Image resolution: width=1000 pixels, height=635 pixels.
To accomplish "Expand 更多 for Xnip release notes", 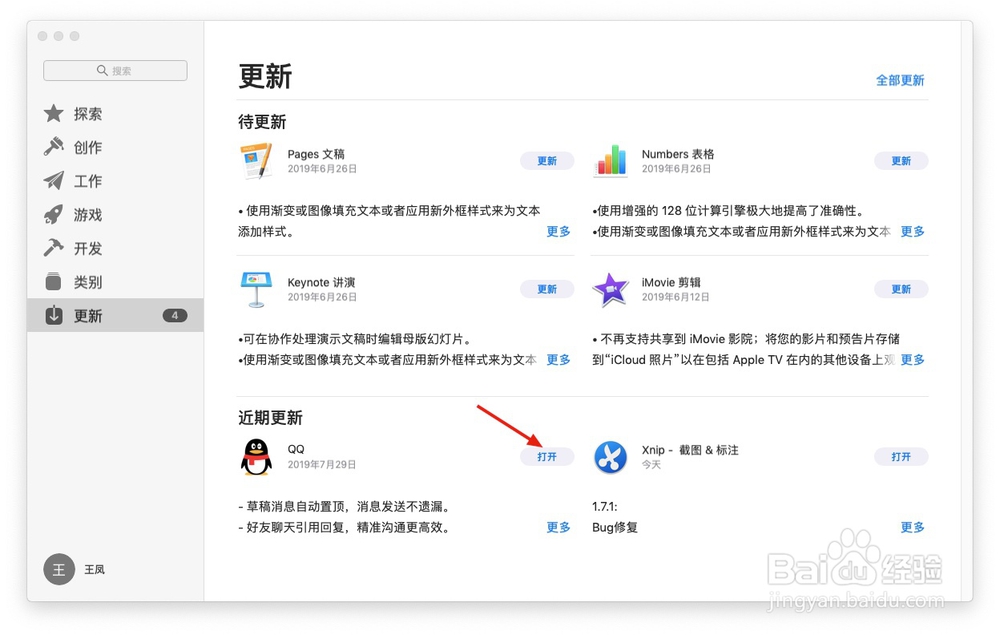I will [x=913, y=527].
